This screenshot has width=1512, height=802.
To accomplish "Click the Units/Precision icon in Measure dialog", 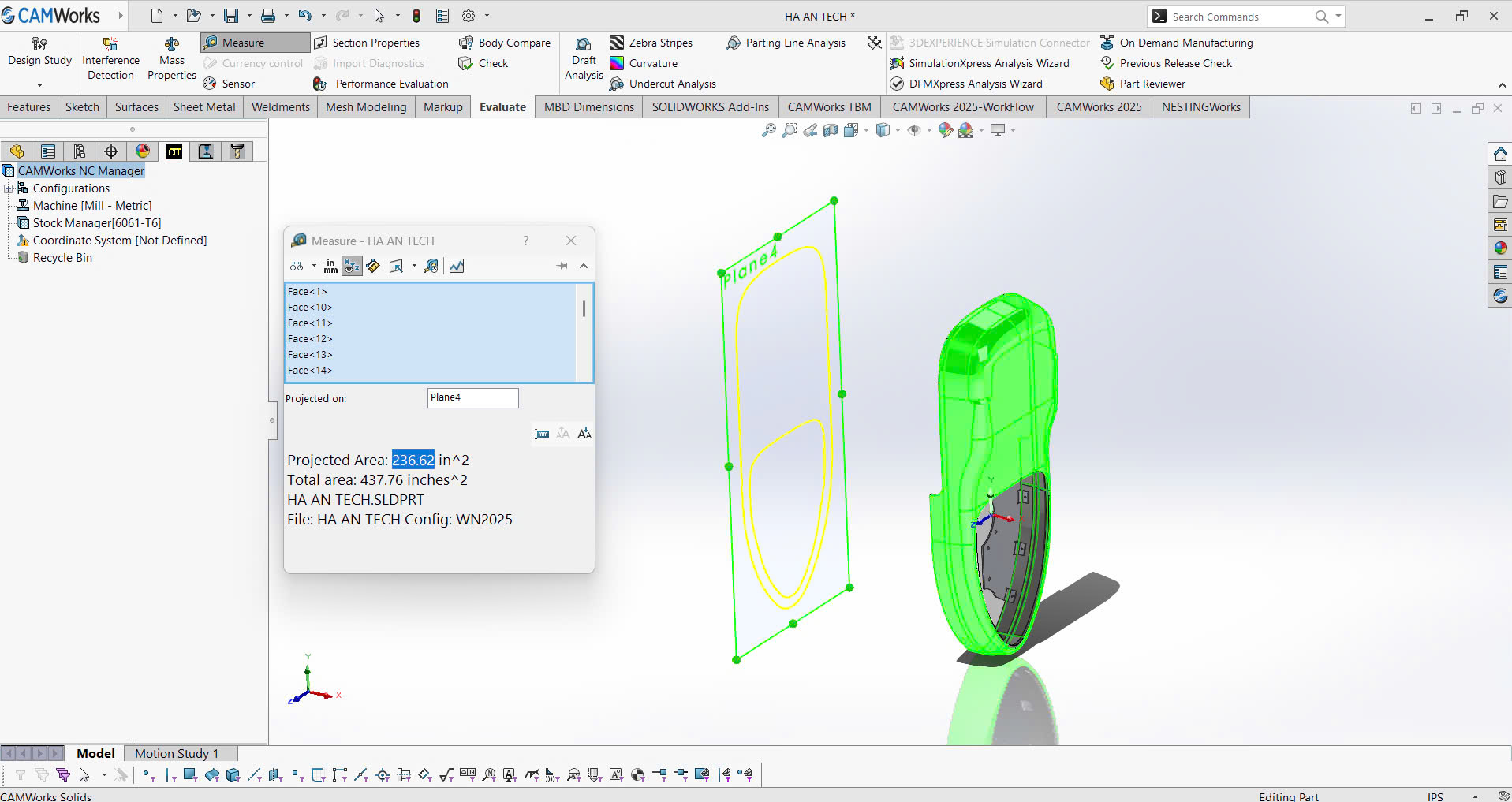I will (330, 267).
